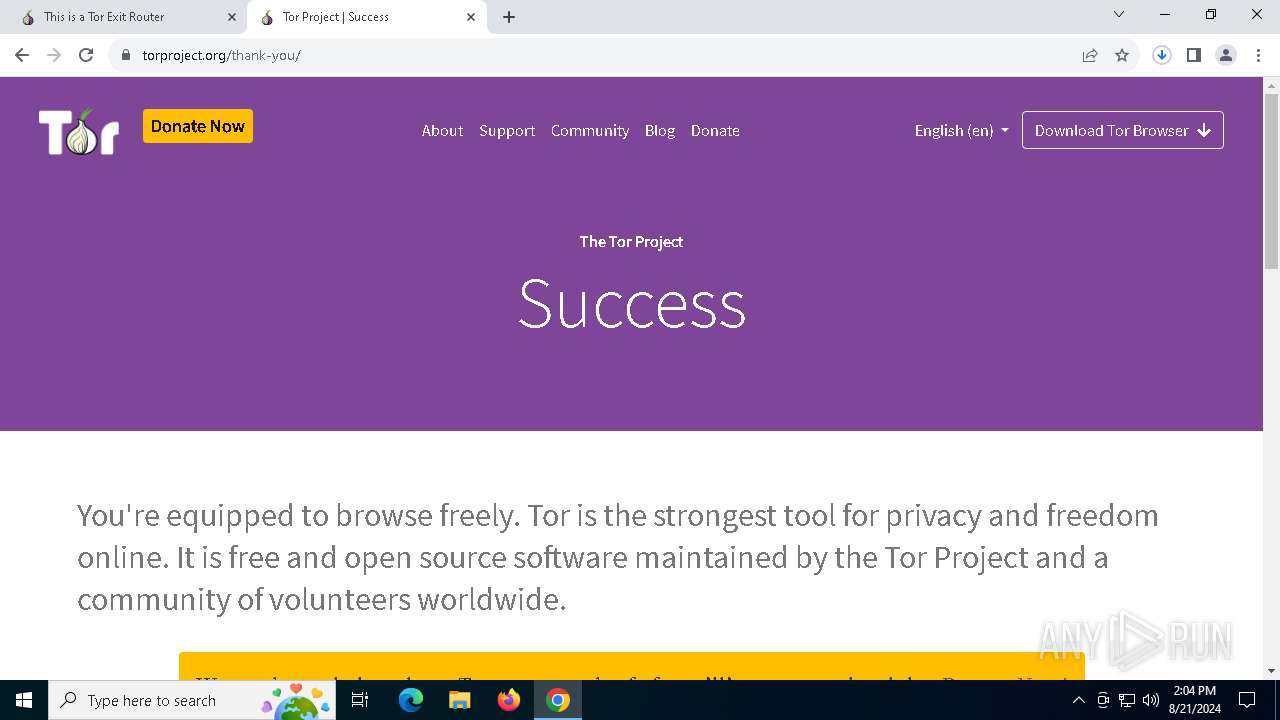Close the Tor Exit Router tab
Image resolution: width=1280 pixels, height=720 pixels.
tap(232, 17)
